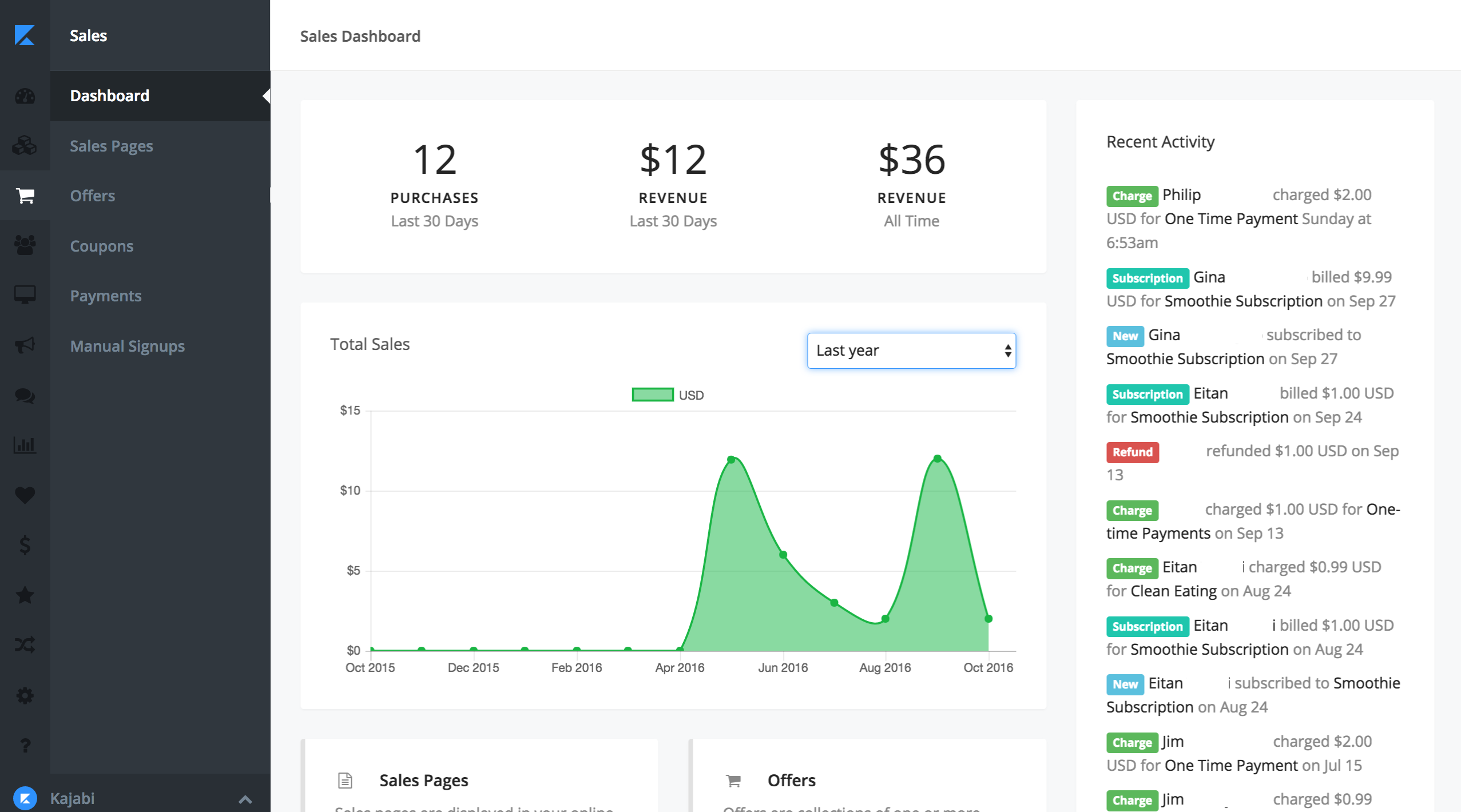
Task: Open Smoothie Subscription link for Gina's billing
Action: [x=1243, y=301]
